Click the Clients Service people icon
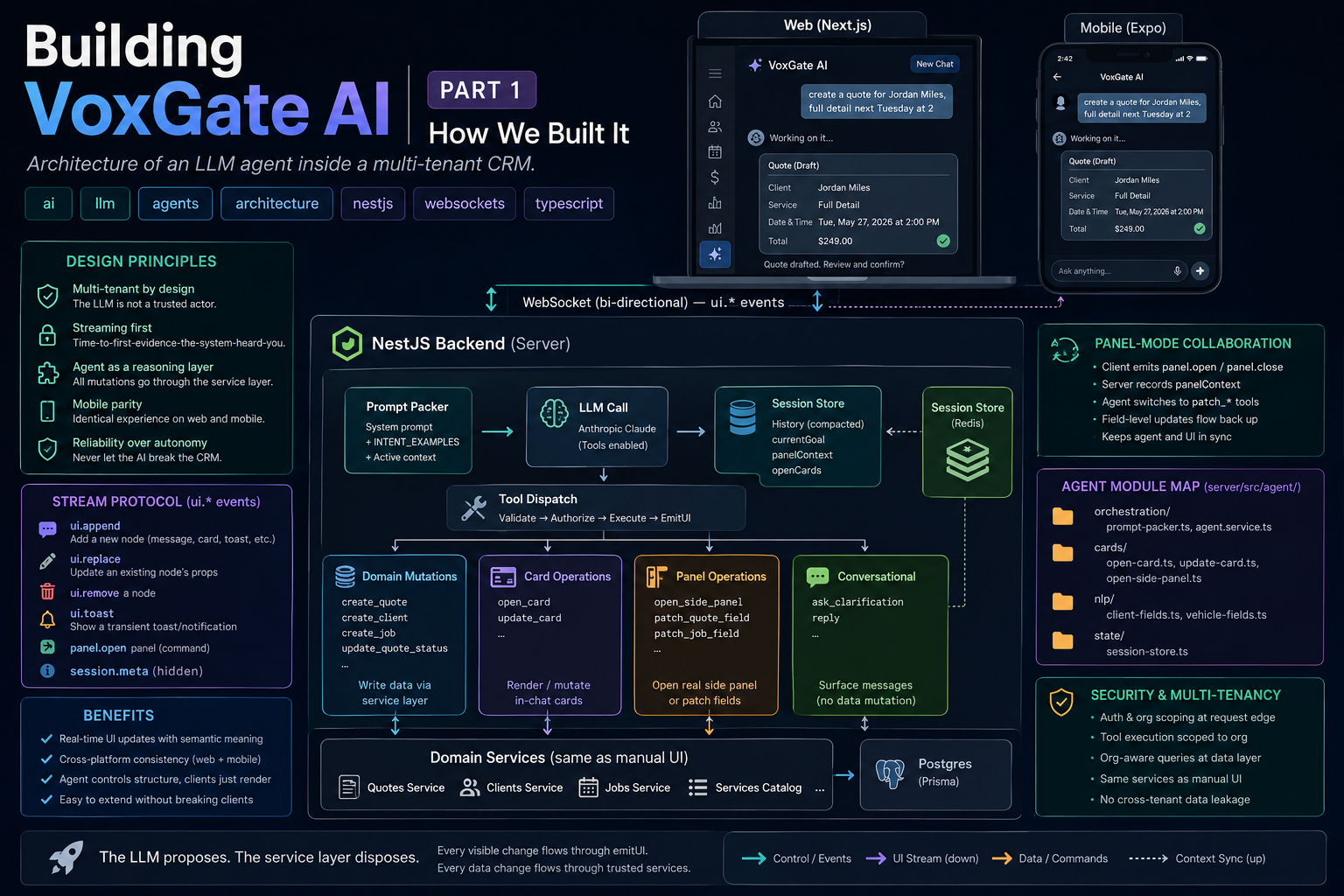This screenshot has height=896, width=1344. coord(470,787)
